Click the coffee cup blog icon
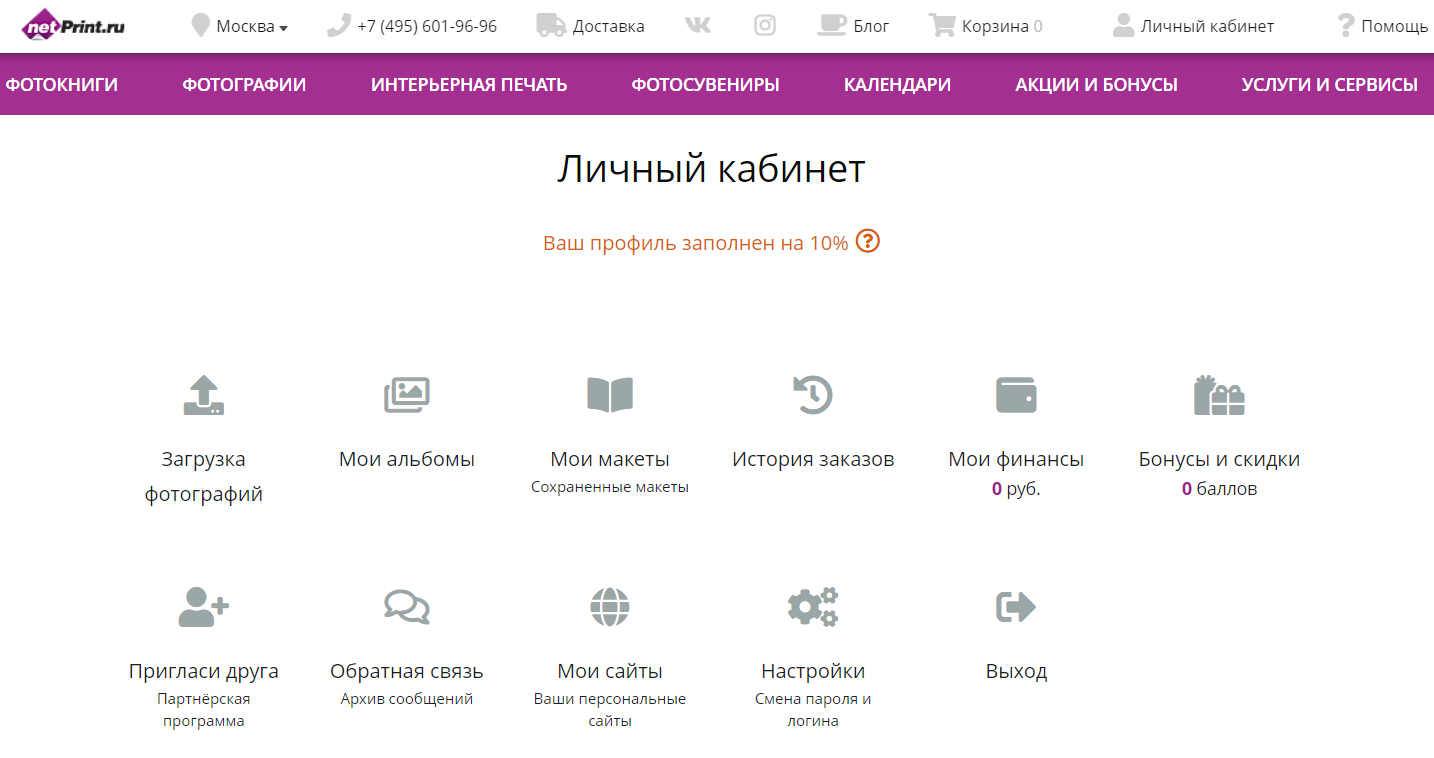1434x758 pixels. (x=831, y=25)
